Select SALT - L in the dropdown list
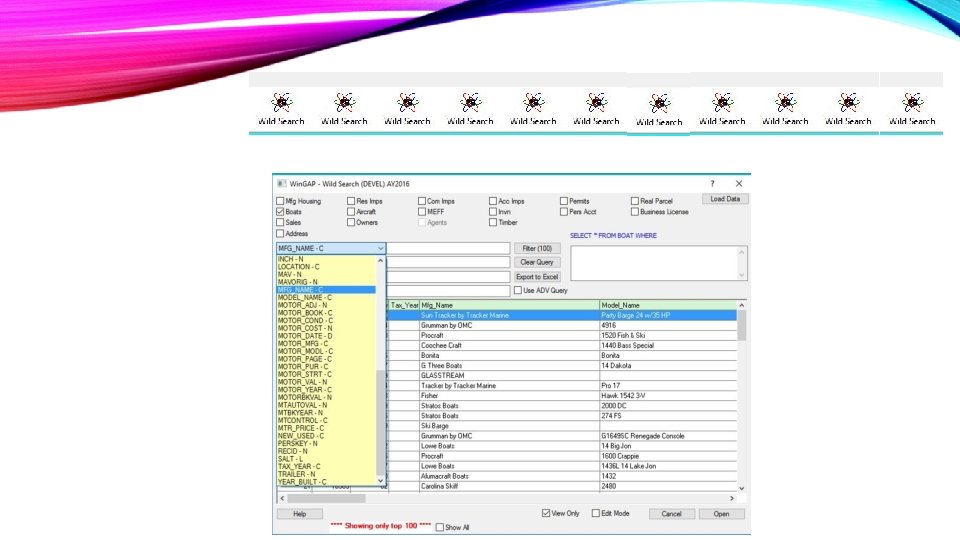The width and height of the screenshot is (960, 540). (x=326, y=459)
